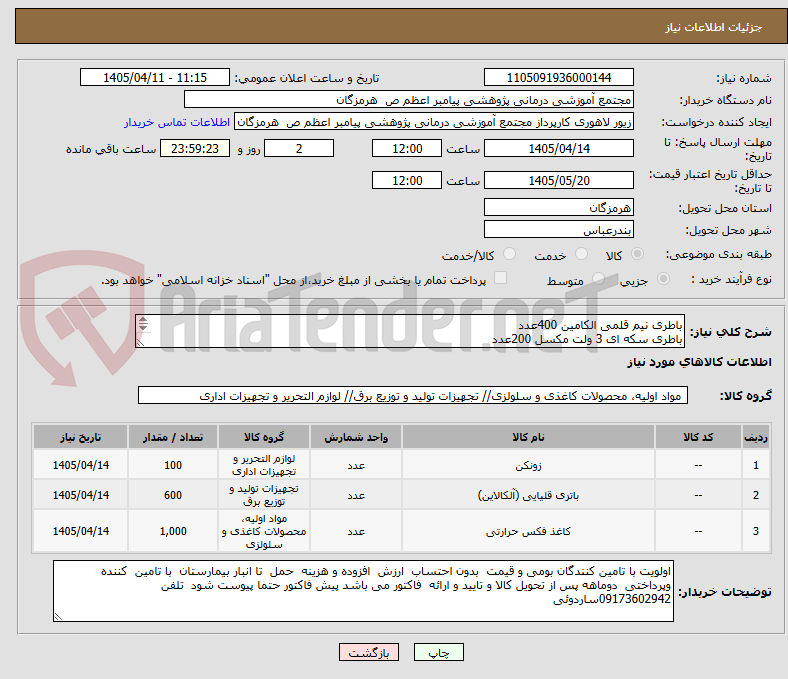
Task: Grab resize handle of general description box
Action: [141, 342]
